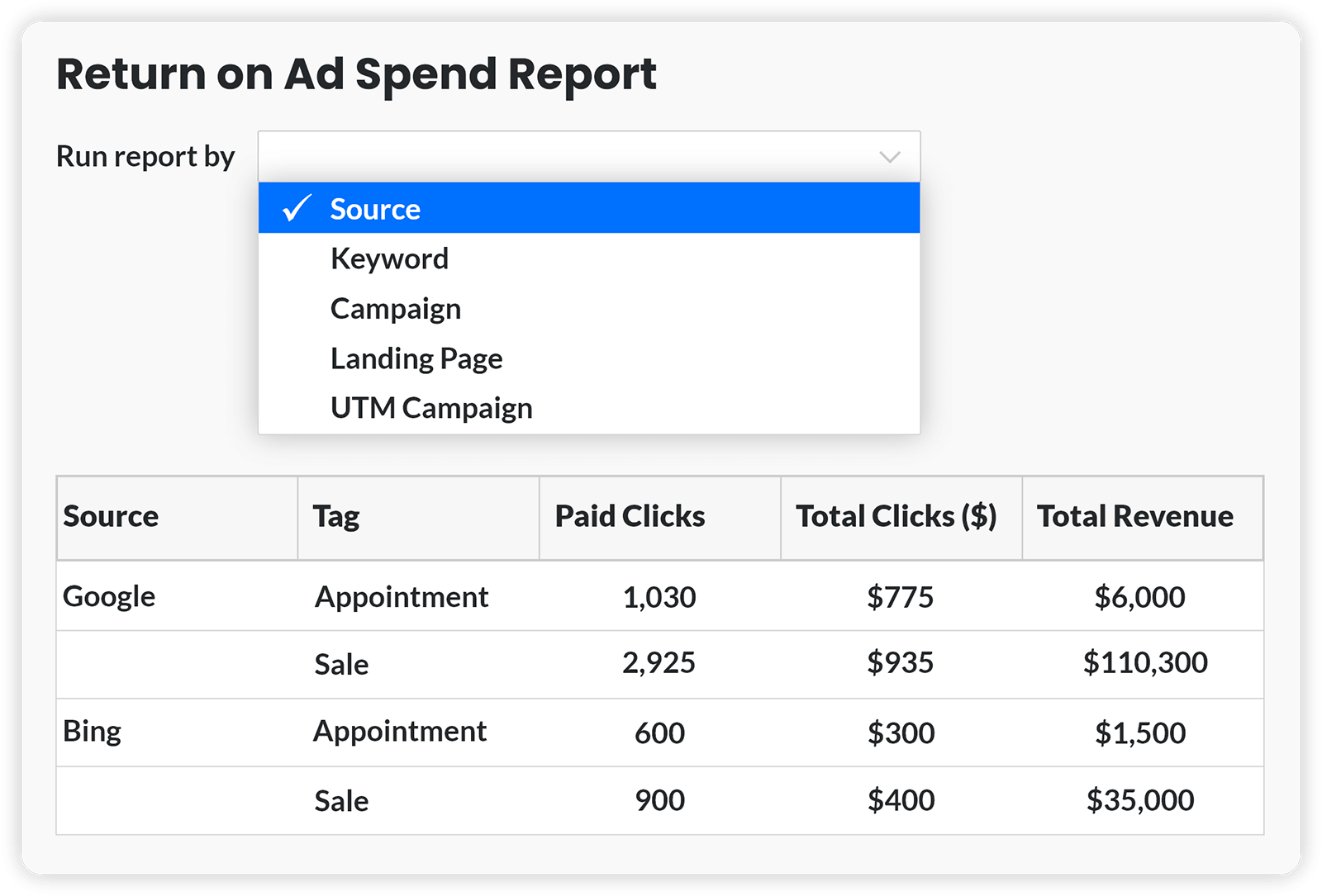
Task: Choose Keyword from the report options
Action: point(389,259)
